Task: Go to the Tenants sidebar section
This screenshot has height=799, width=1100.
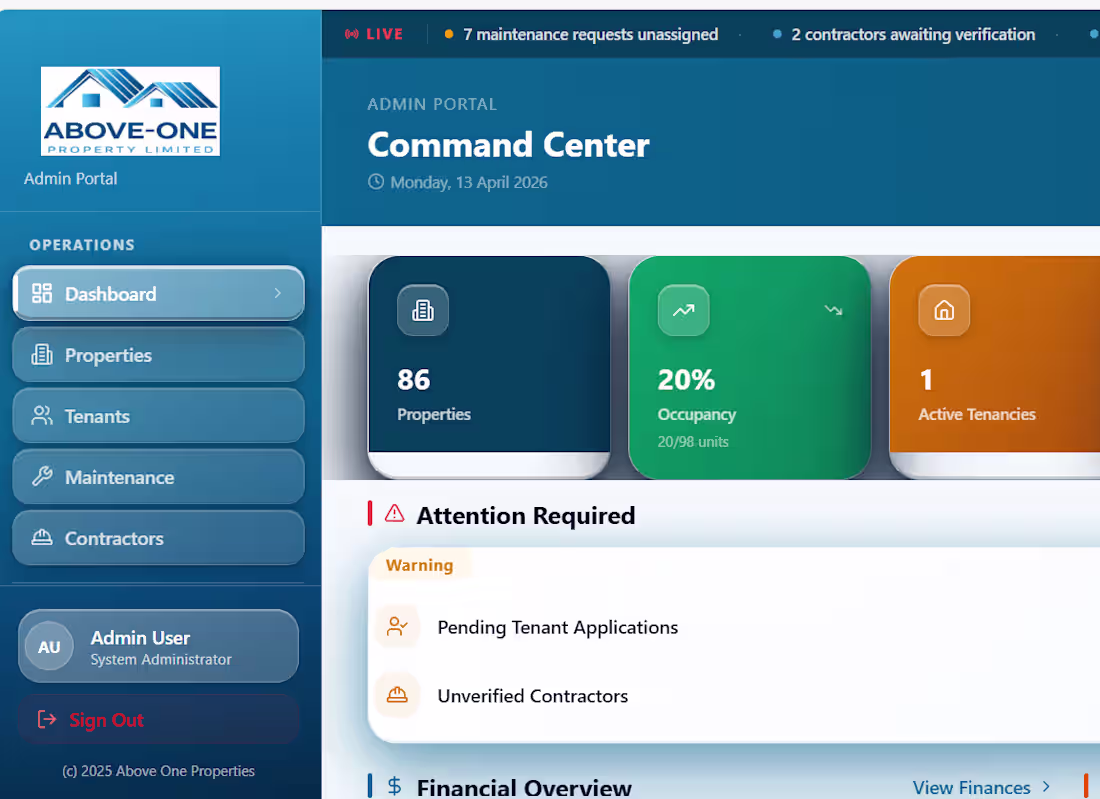Action: [159, 416]
